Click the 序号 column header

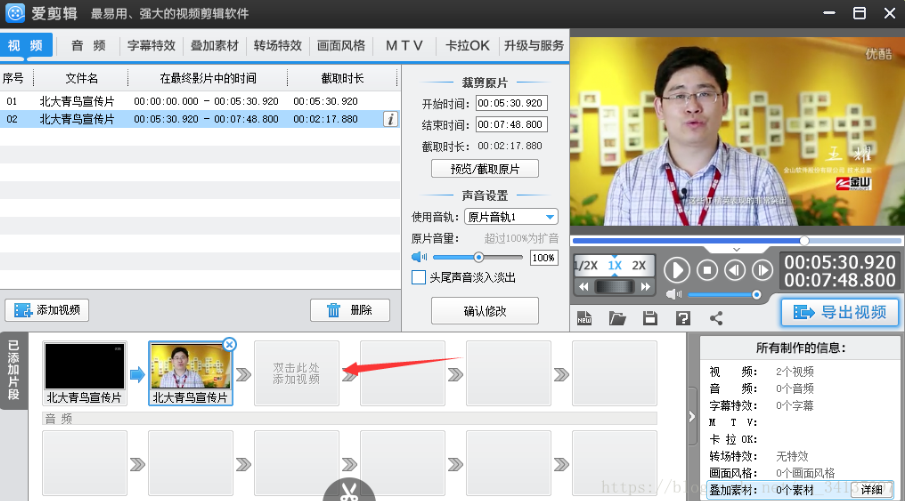(x=13, y=78)
